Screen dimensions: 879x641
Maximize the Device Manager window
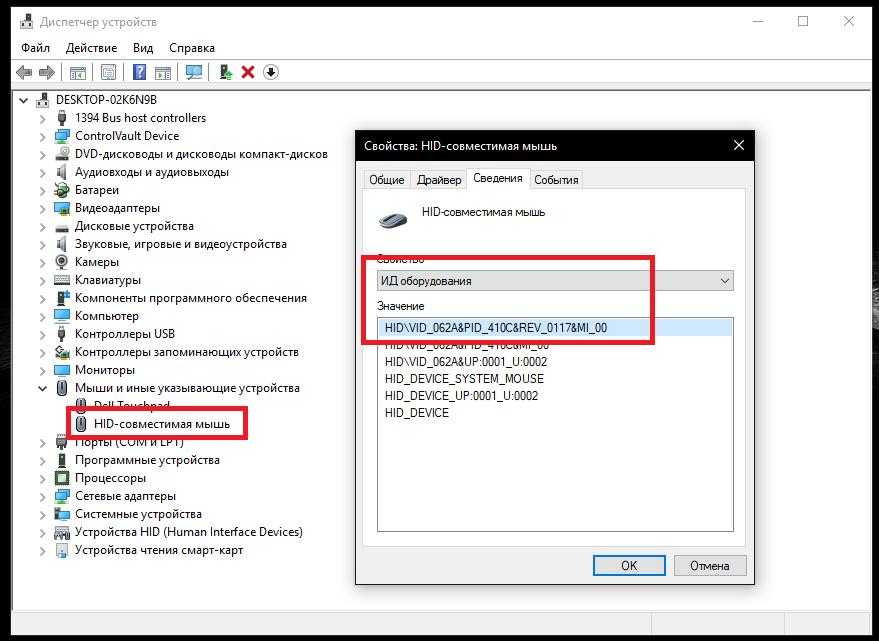tap(803, 22)
